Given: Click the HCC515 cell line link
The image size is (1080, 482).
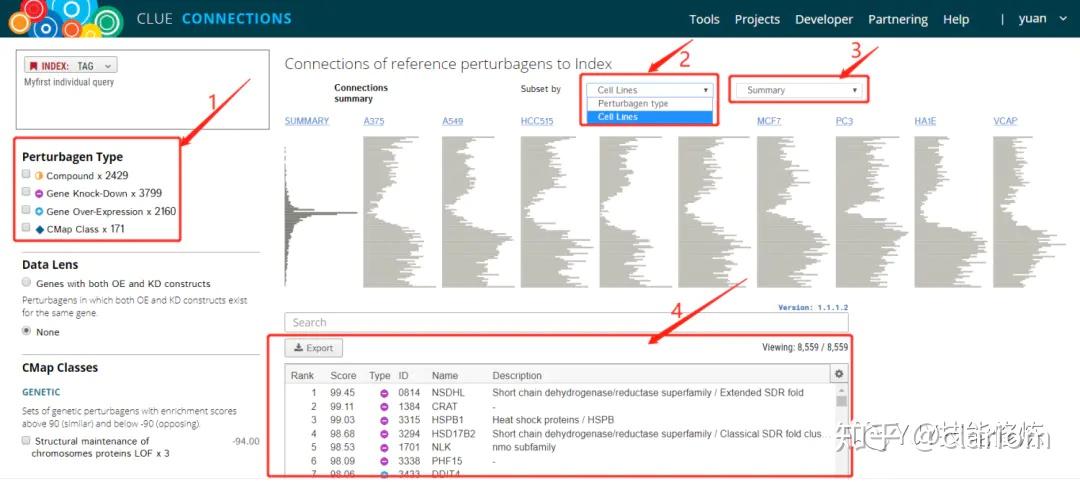Looking at the screenshot, I should point(537,121).
